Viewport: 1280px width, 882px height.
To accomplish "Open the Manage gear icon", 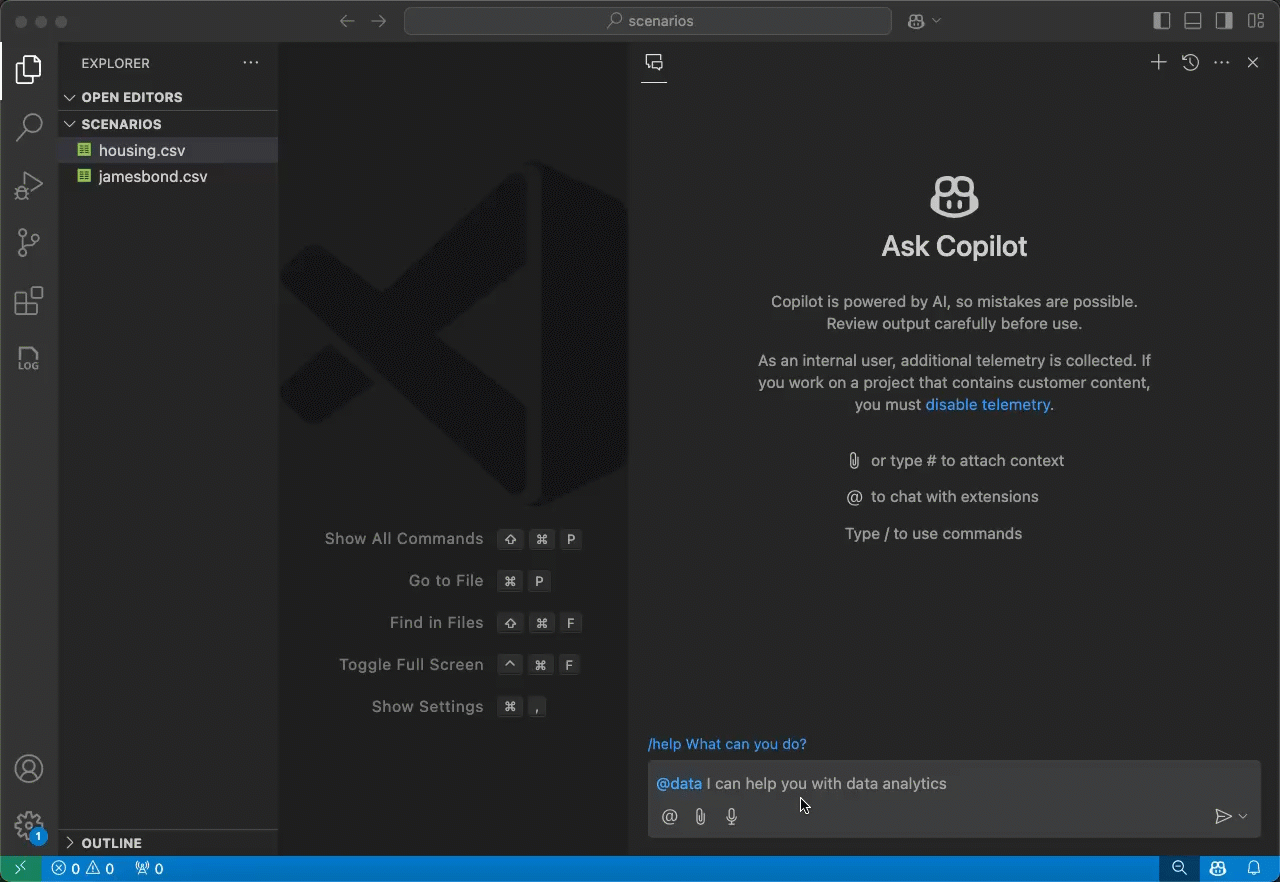I will [29, 826].
